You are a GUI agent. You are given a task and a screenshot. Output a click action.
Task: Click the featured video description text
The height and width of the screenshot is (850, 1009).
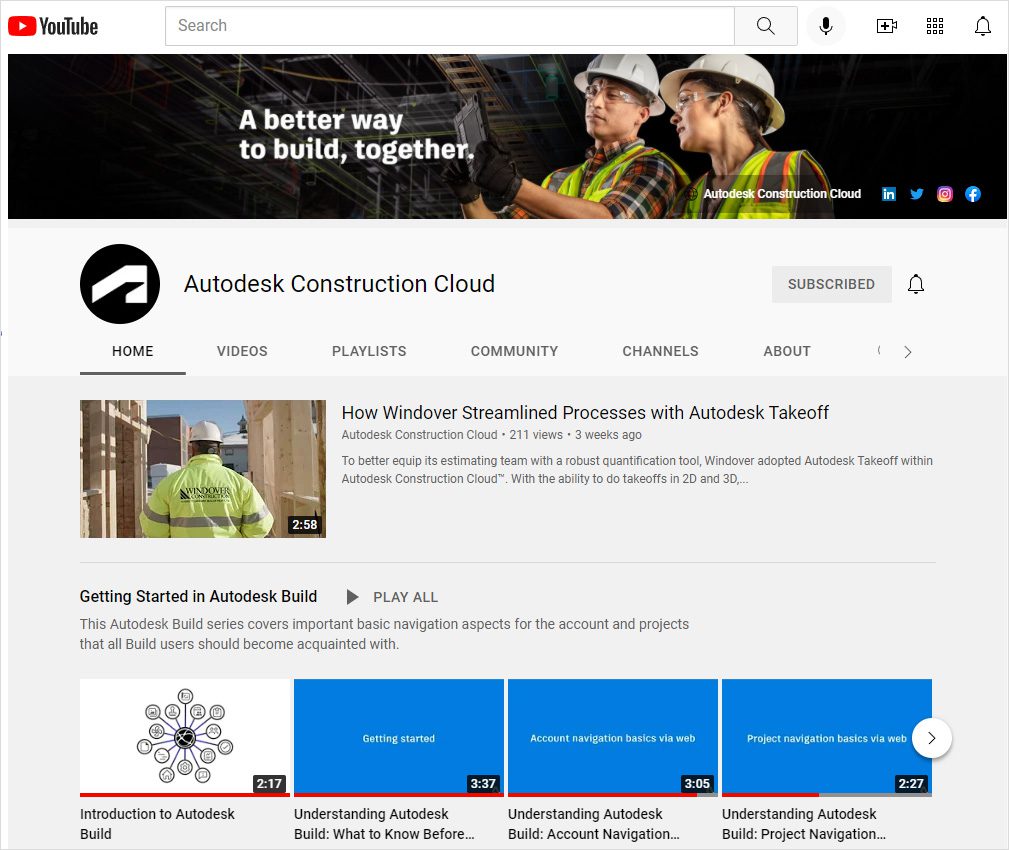[637, 470]
